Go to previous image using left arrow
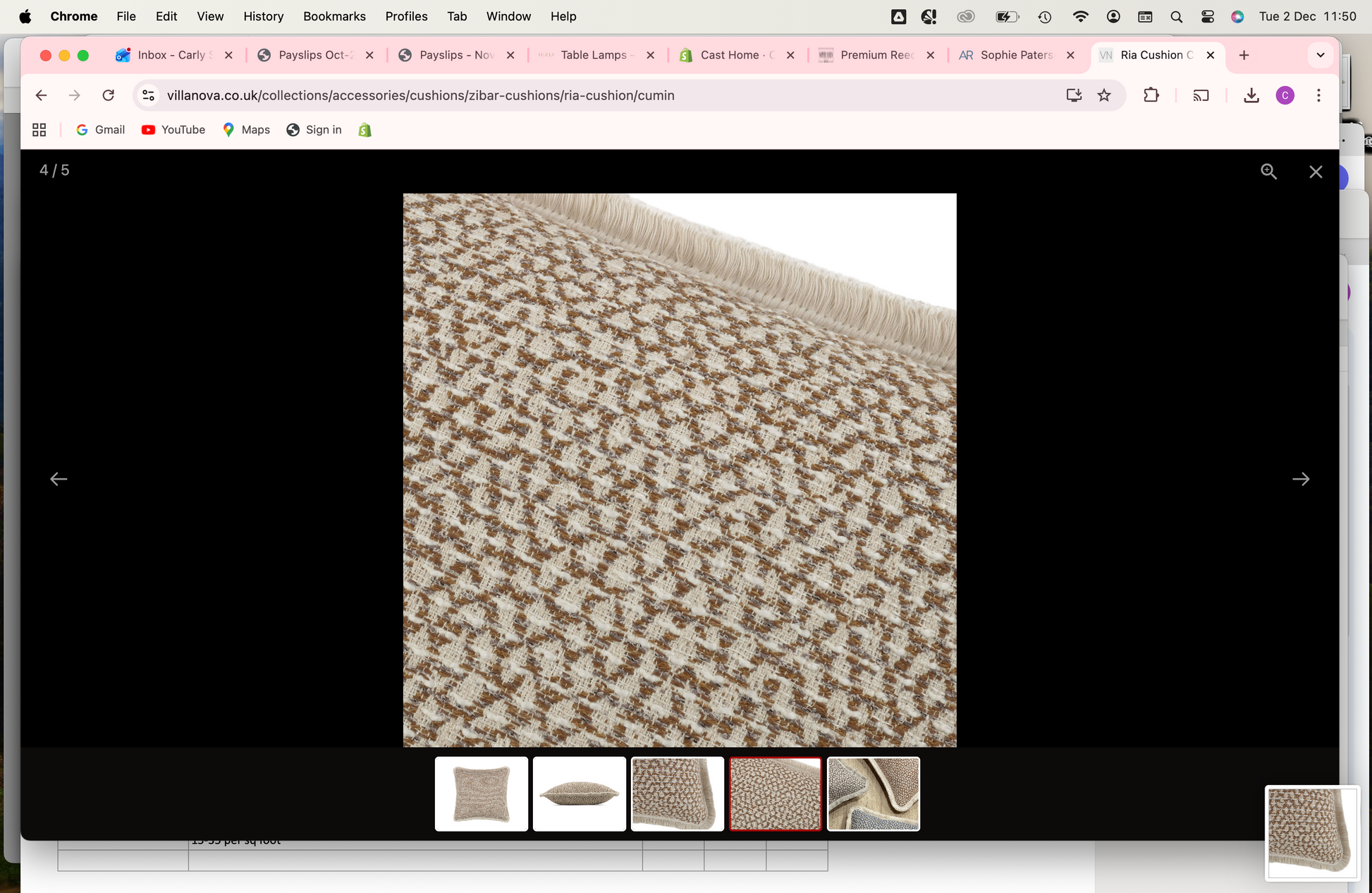This screenshot has height=893, width=1372. [x=59, y=479]
